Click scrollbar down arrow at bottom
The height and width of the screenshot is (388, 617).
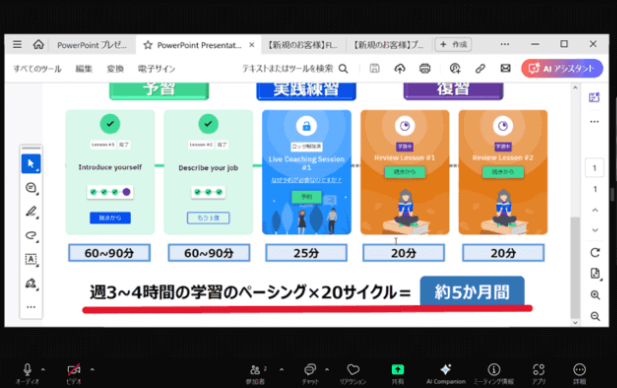pyautogui.click(x=575, y=323)
